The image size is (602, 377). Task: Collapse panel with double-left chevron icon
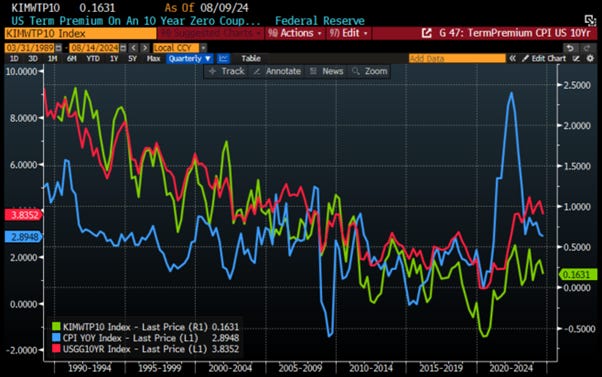[x=513, y=58]
